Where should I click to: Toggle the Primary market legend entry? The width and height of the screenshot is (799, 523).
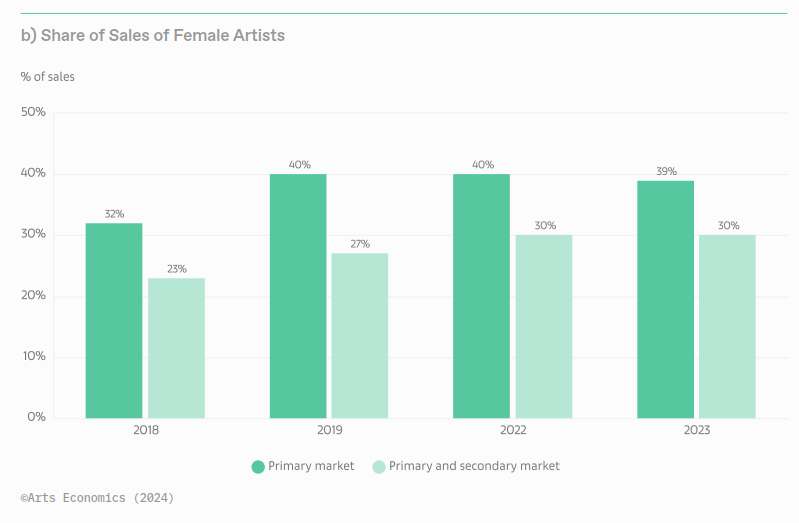[x=303, y=466]
